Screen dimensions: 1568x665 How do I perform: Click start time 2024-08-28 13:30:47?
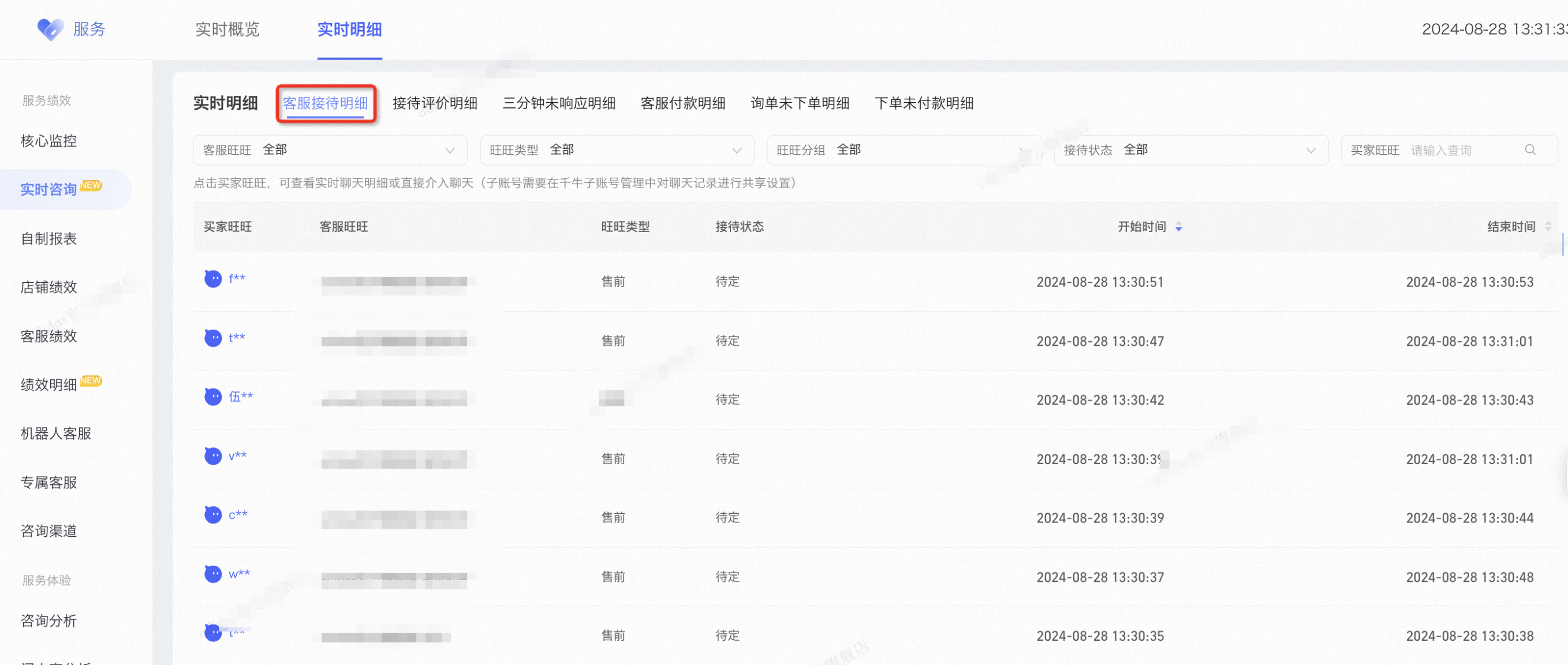tap(1100, 341)
